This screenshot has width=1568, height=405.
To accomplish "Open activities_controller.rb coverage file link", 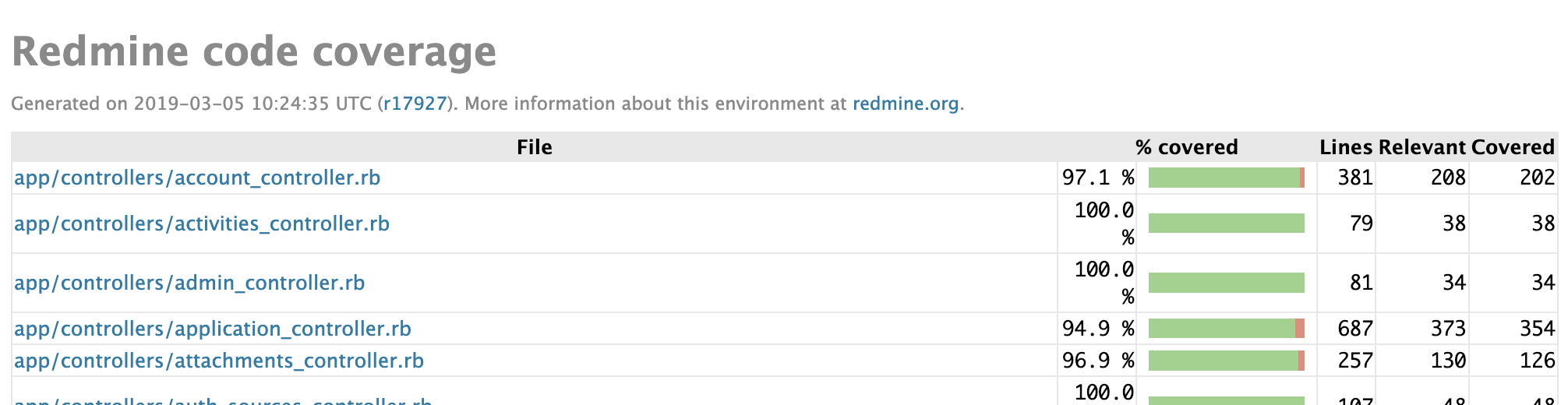I will point(202,224).
